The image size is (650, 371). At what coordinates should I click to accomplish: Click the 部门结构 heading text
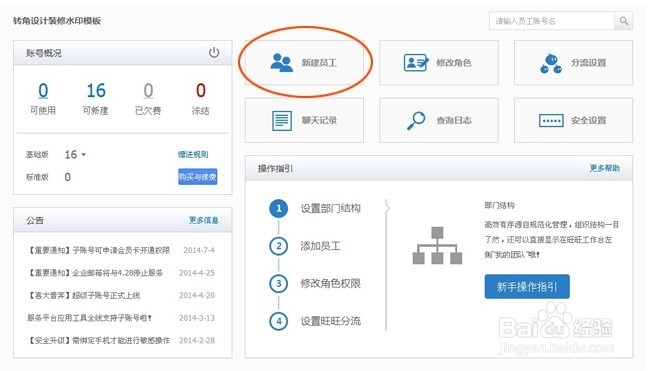tap(499, 205)
